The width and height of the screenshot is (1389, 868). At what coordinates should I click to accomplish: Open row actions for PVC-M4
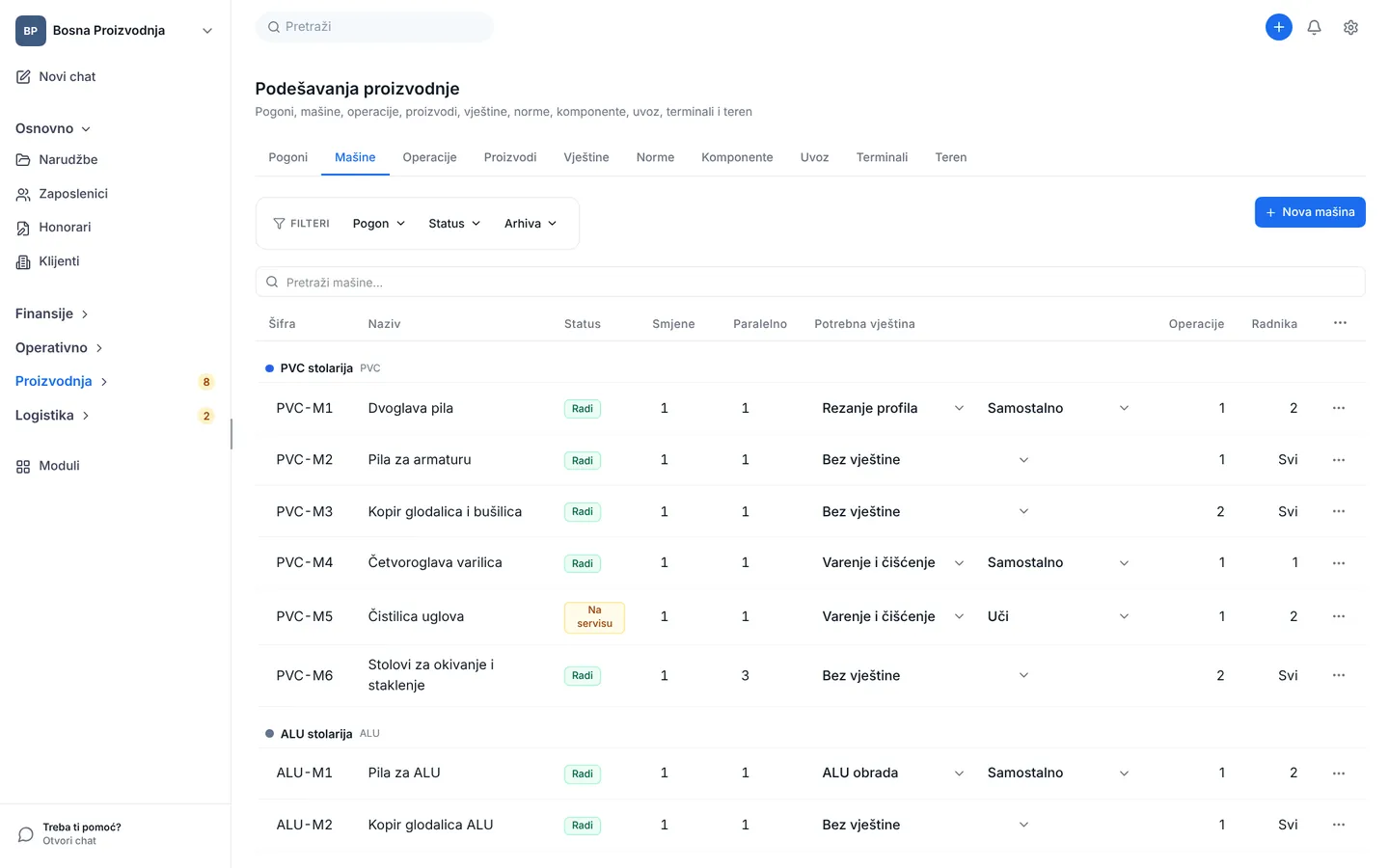click(1339, 563)
